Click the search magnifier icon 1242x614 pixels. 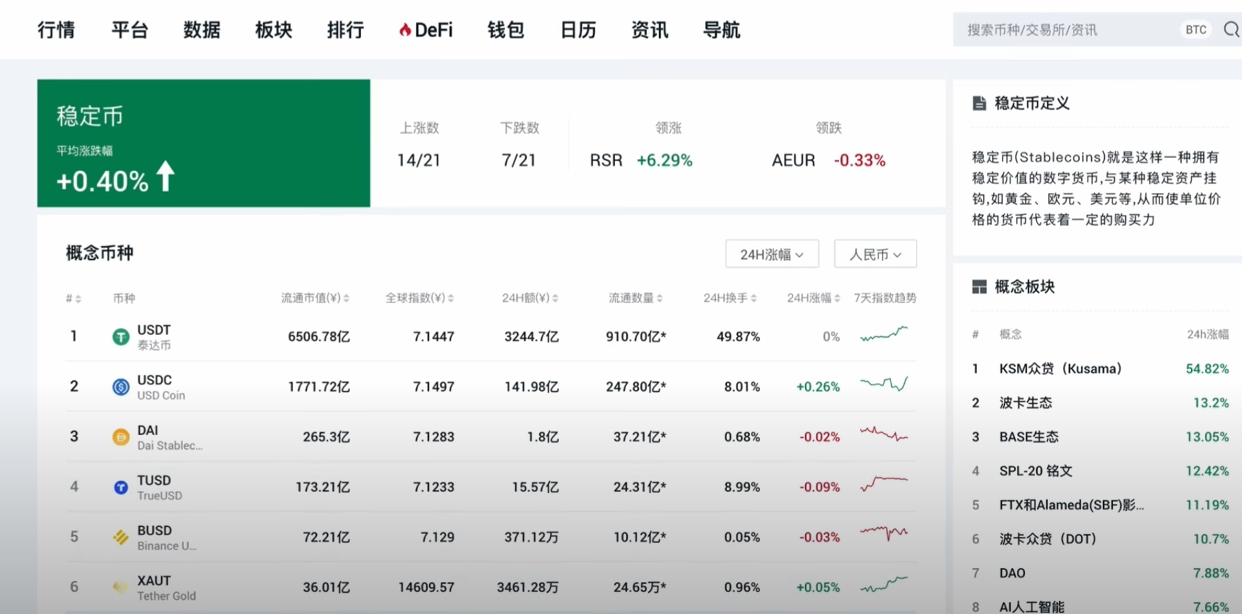[x=1231, y=29]
